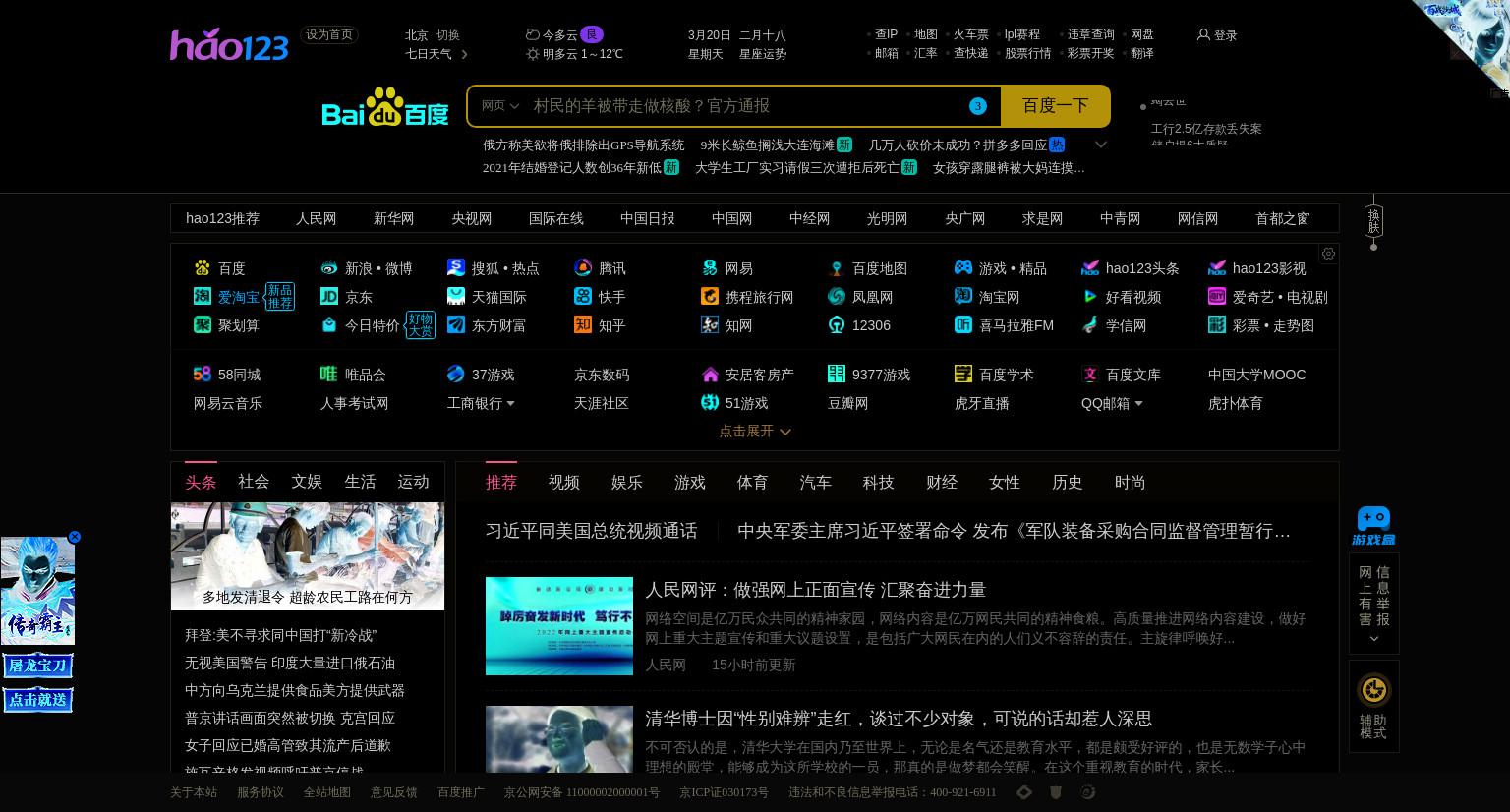Click 火车票 quick link

tap(971, 34)
